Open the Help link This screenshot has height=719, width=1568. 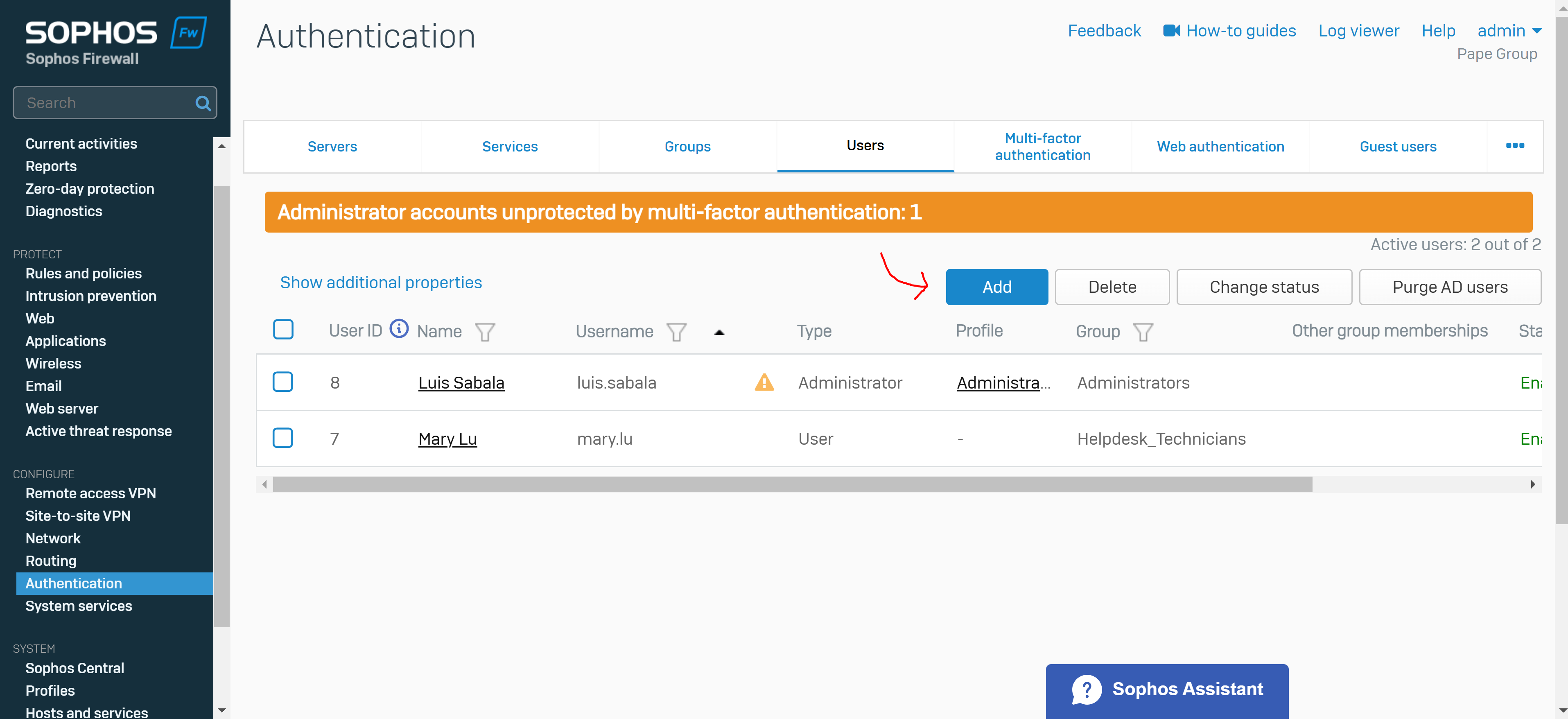pos(1438,30)
